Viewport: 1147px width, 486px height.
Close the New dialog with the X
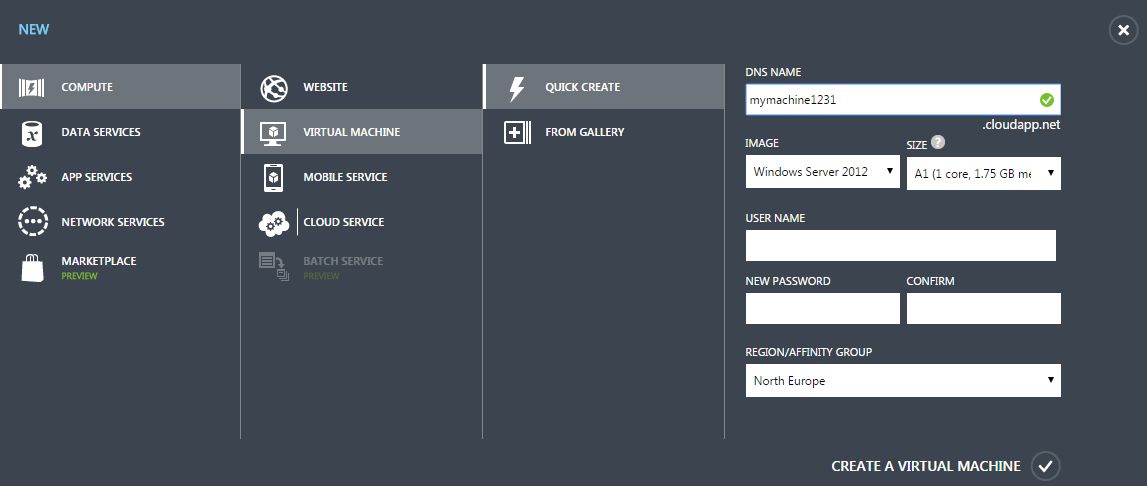1124,30
